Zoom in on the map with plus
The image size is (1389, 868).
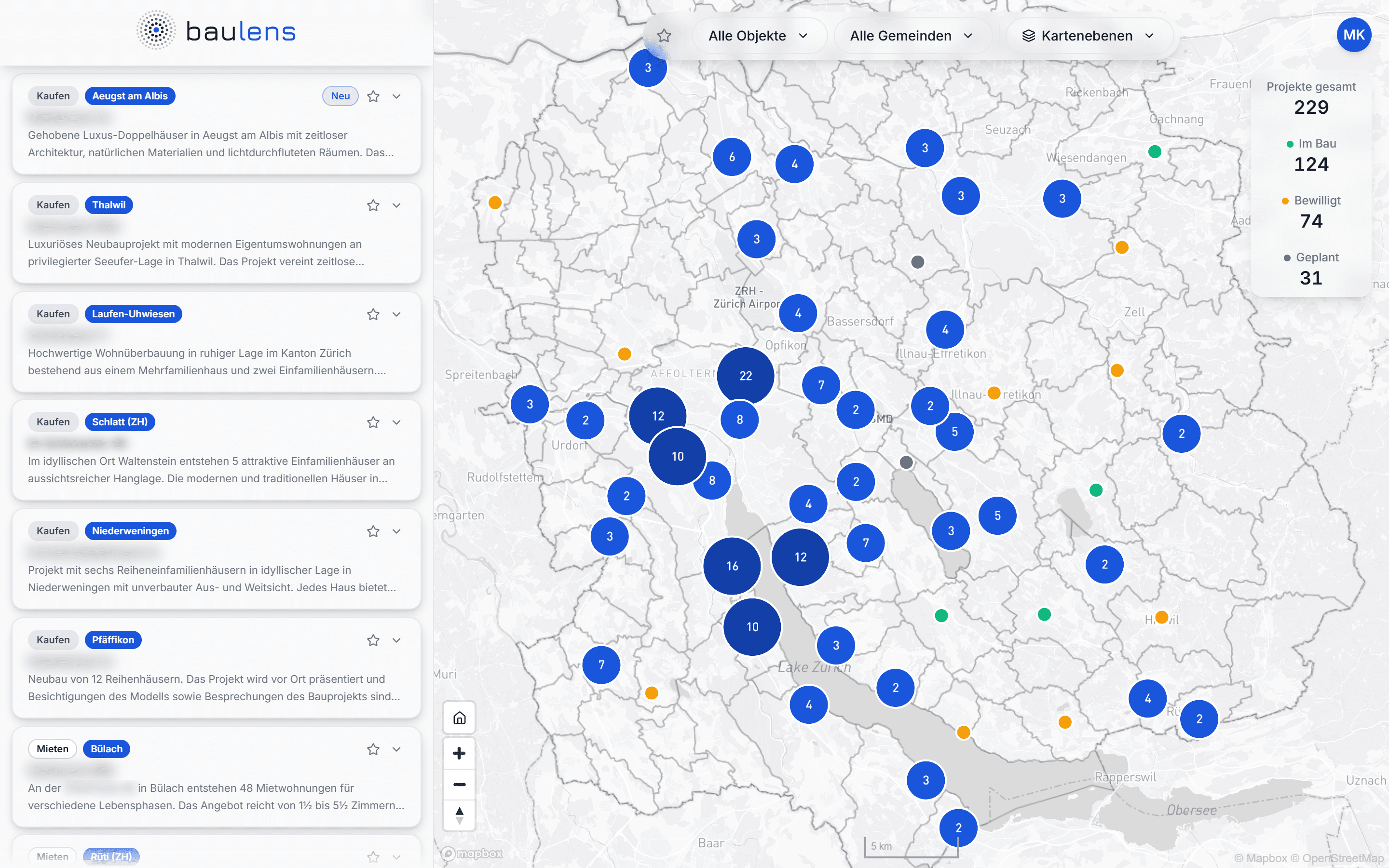point(459,753)
